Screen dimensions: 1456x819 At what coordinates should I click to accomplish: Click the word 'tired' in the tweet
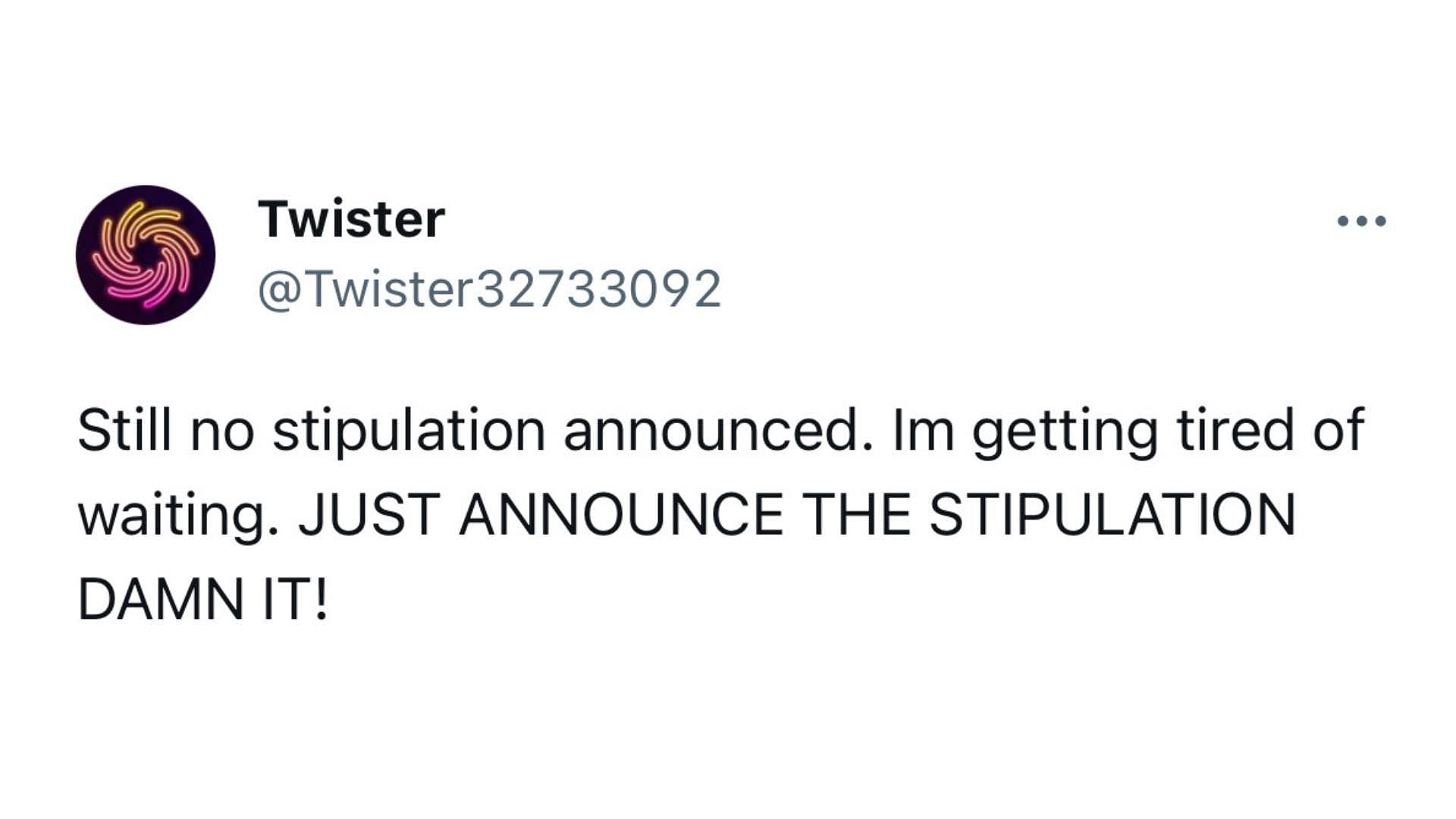click(x=1236, y=429)
